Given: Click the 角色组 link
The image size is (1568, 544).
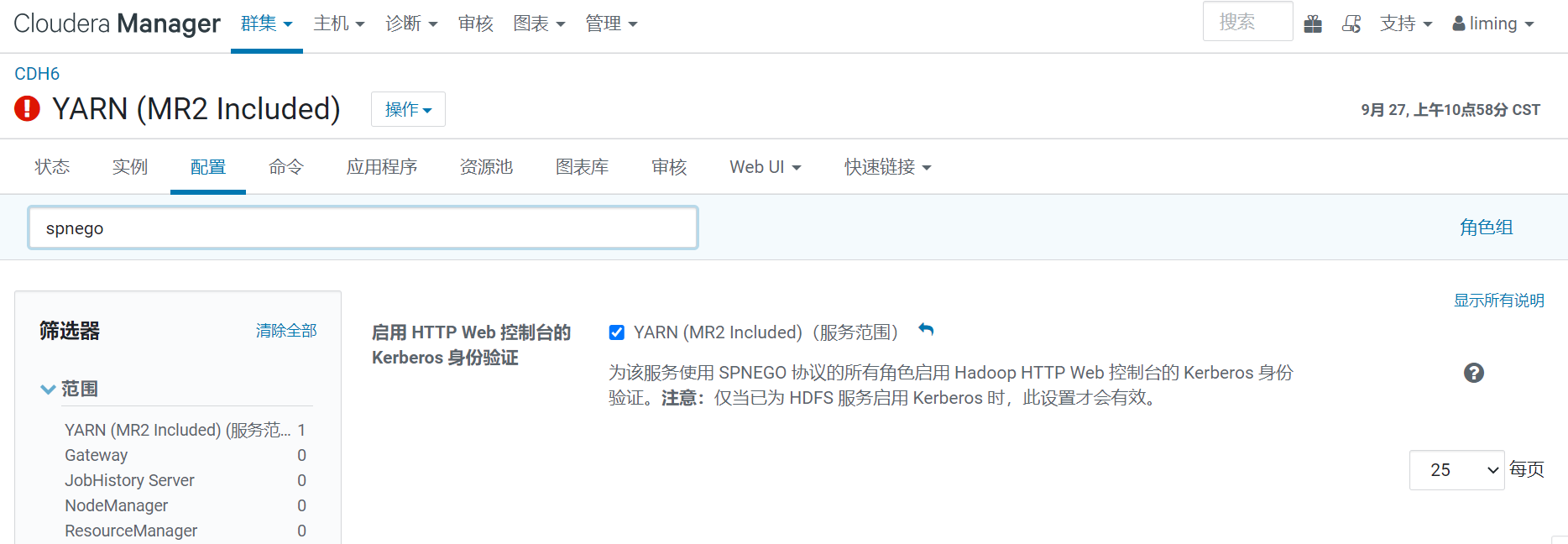Looking at the screenshot, I should click(x=1486, y=228).
